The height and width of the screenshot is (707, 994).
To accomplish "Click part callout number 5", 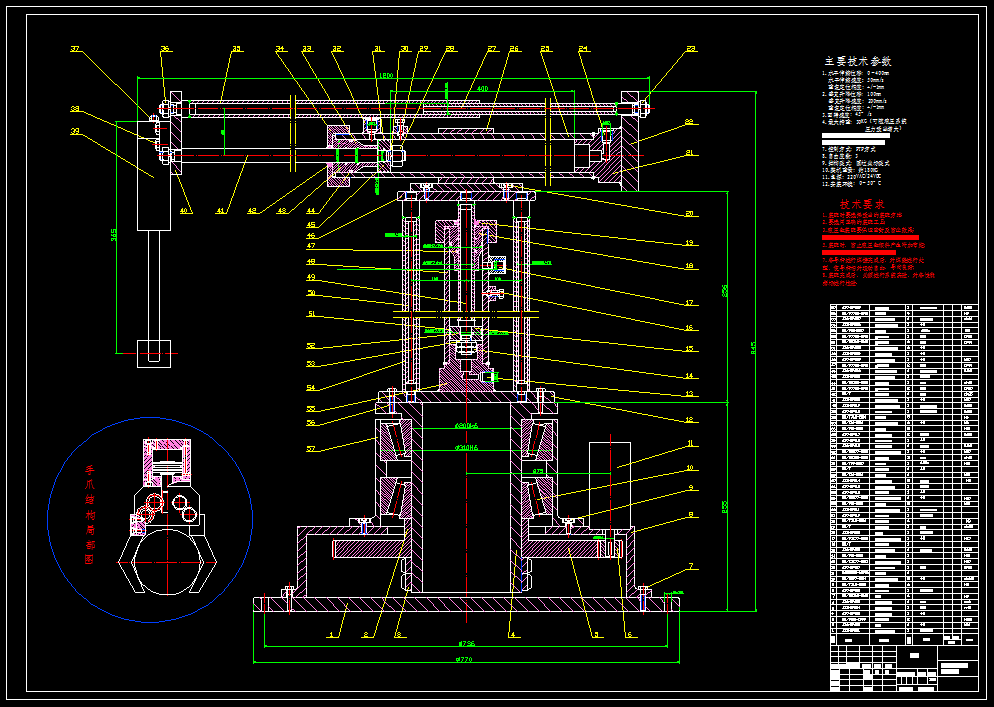I will coord(595,635).
